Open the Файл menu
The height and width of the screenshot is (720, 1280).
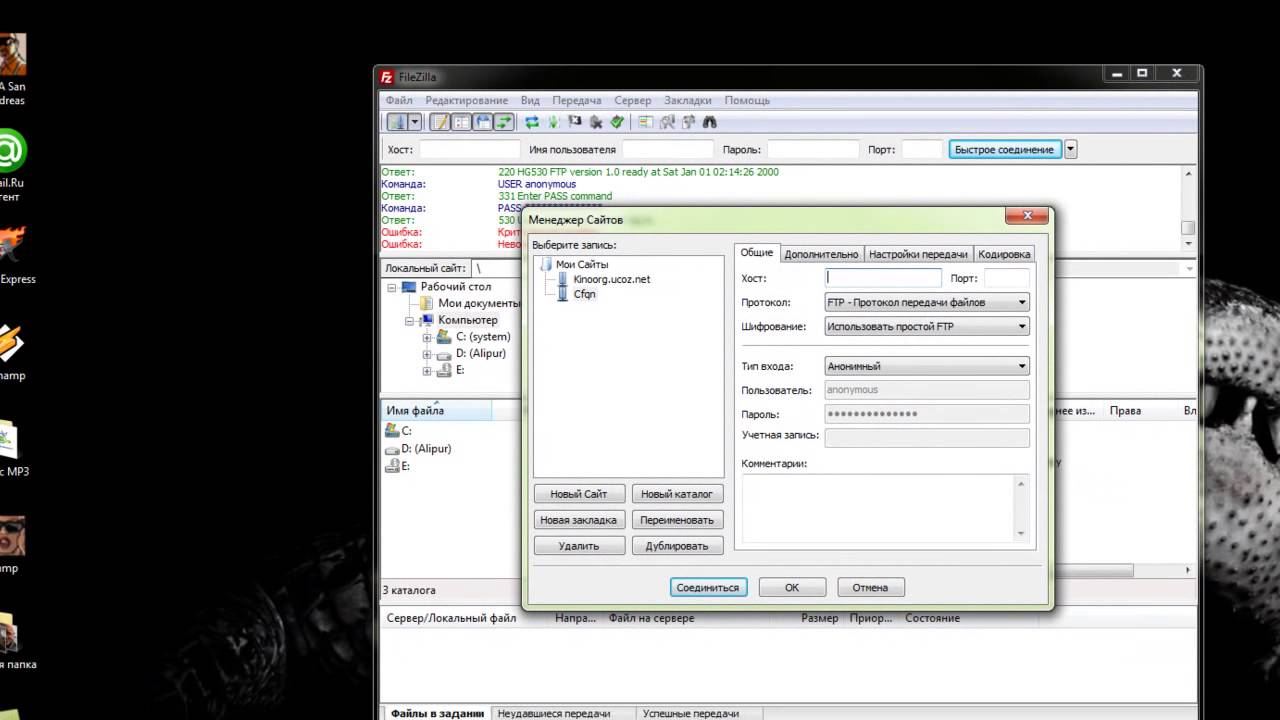click(x=399, y=100)
